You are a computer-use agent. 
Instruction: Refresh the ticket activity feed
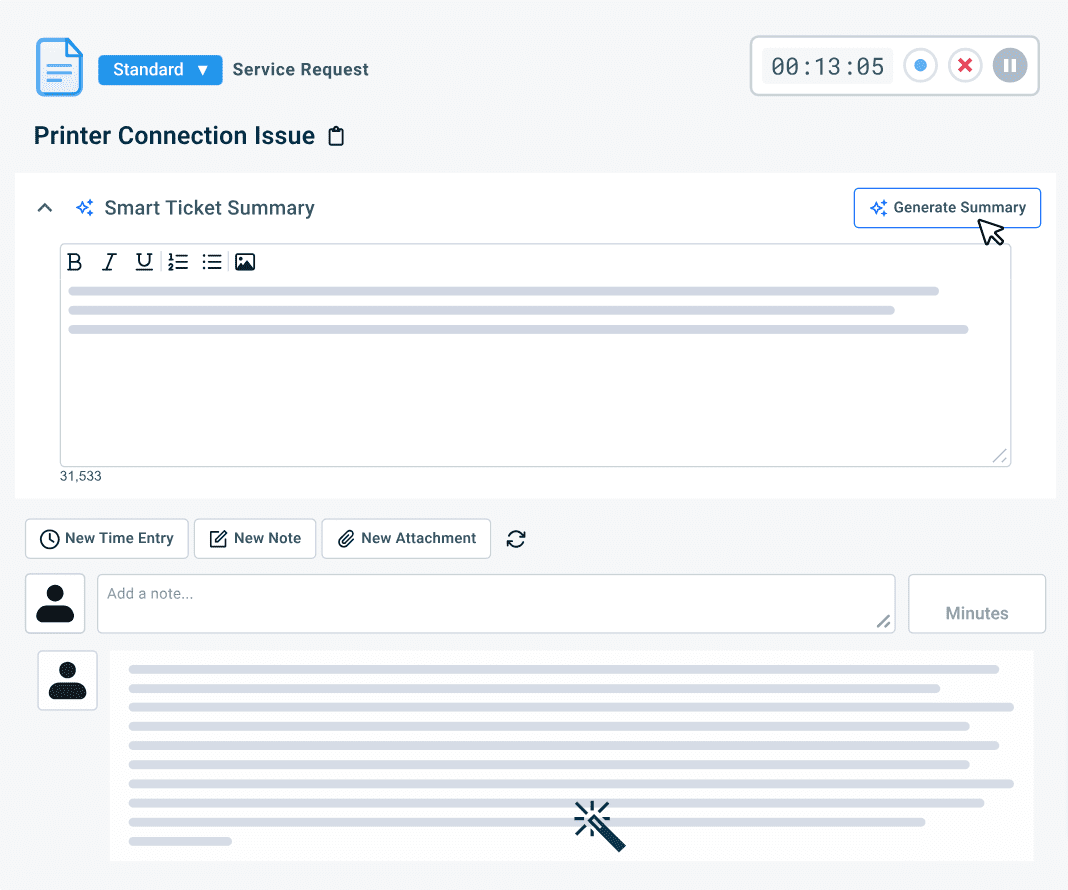[516, 539]
